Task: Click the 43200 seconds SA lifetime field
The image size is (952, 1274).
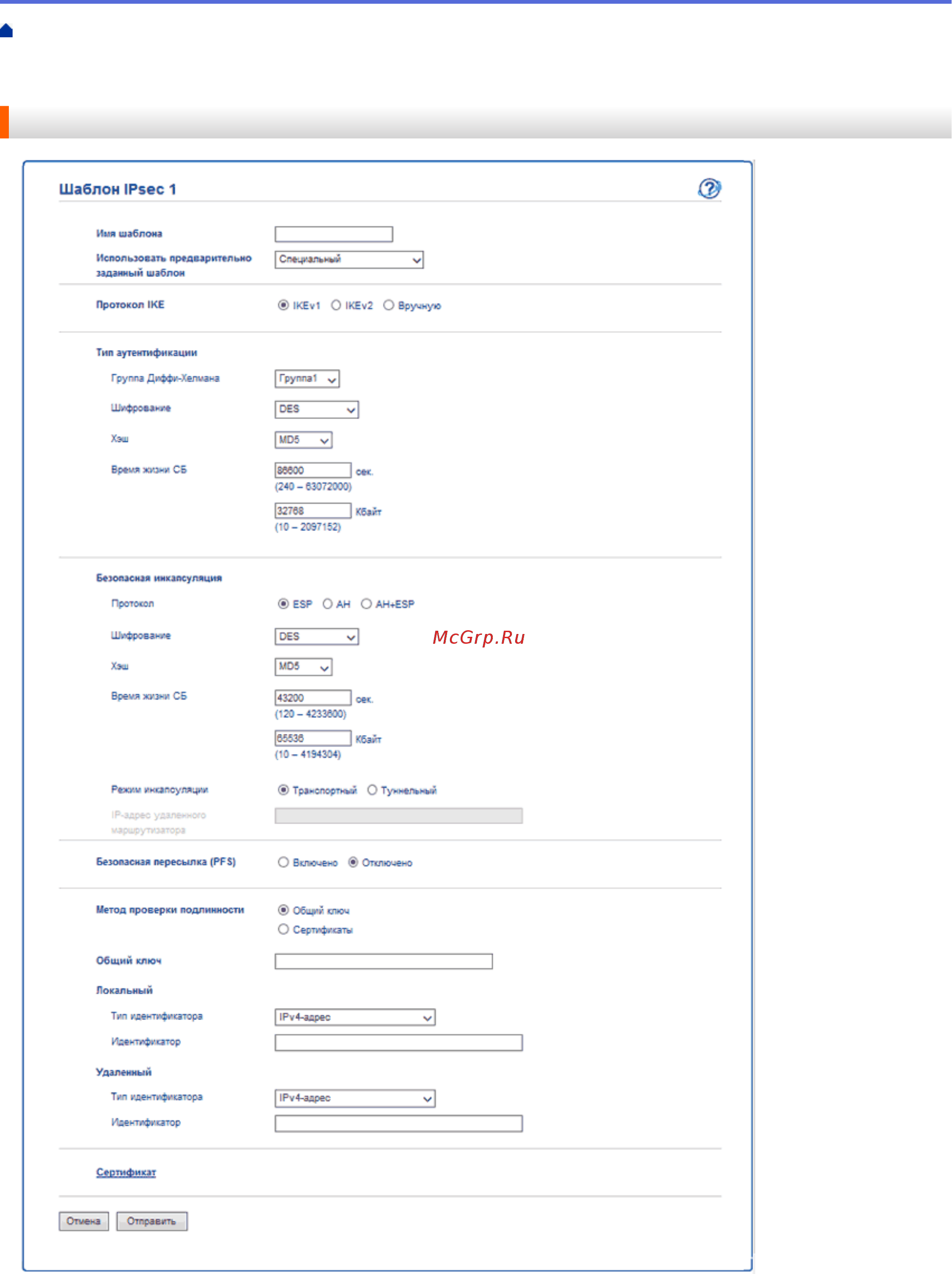Action: point(313,697)
